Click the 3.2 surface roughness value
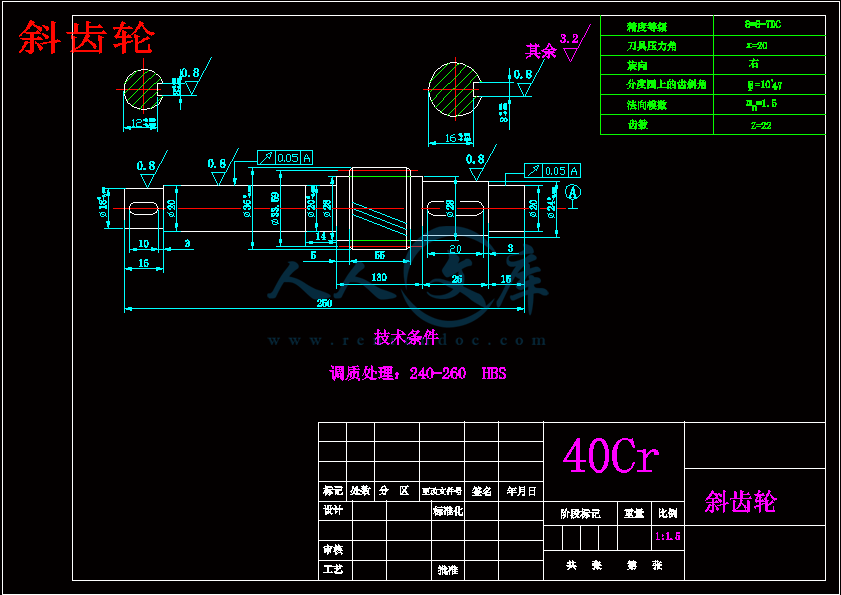 coord(569,39)
